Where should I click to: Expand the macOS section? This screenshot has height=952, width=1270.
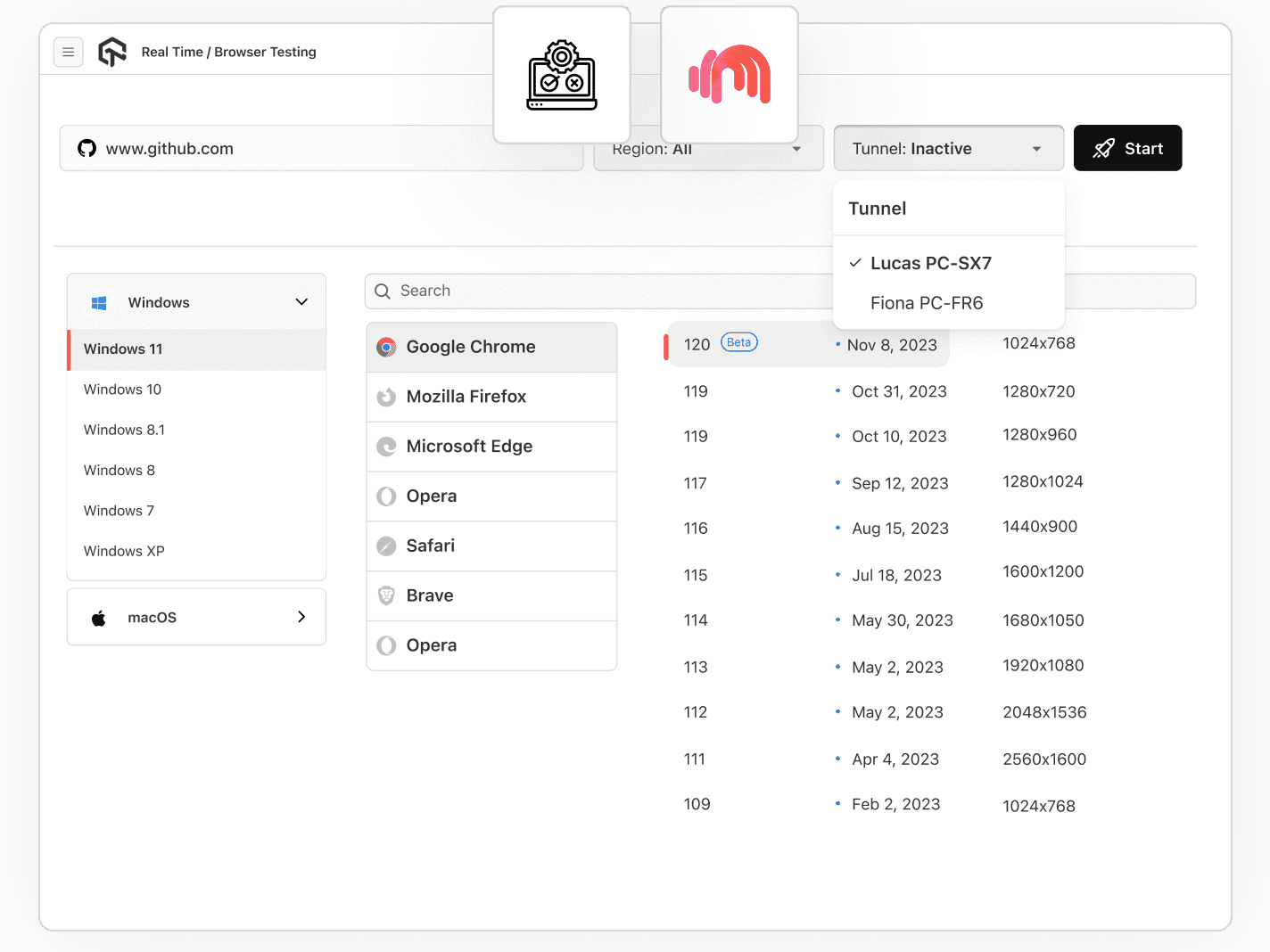point(195,616)
